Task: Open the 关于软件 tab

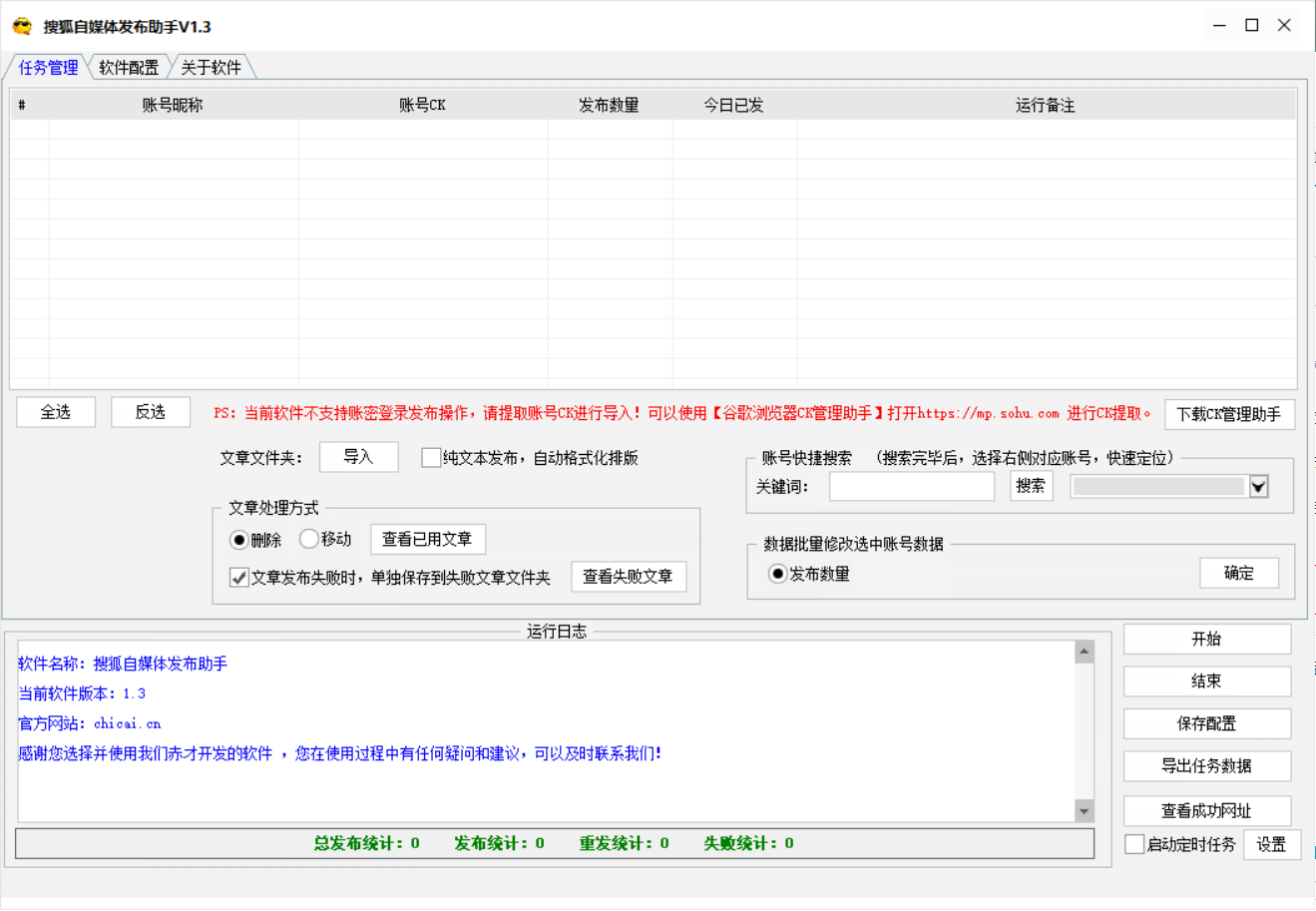Action: [211, 67]
